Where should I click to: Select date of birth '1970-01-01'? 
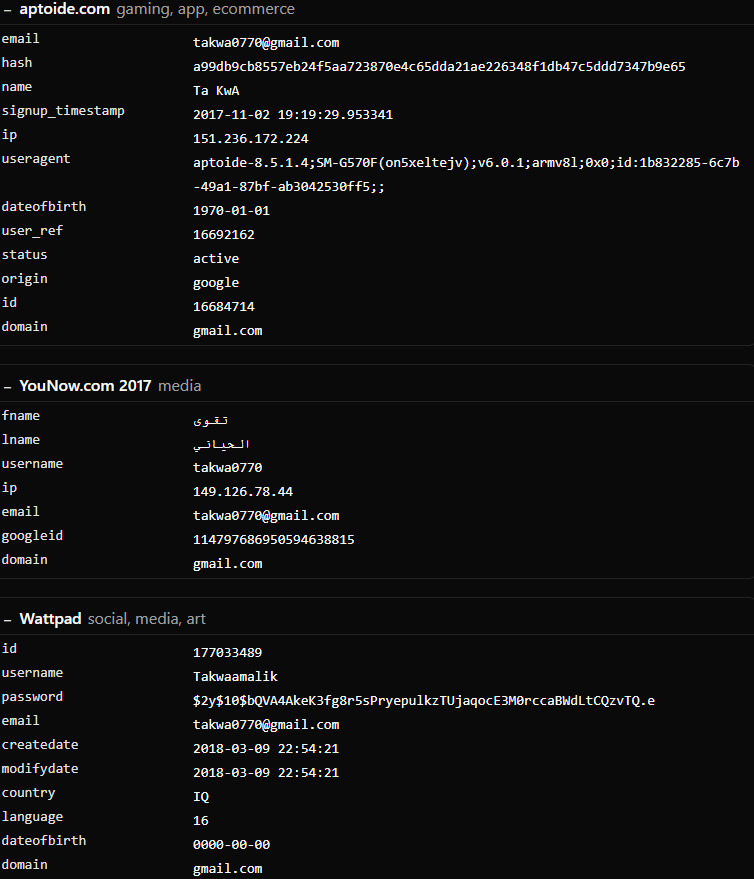231,211
